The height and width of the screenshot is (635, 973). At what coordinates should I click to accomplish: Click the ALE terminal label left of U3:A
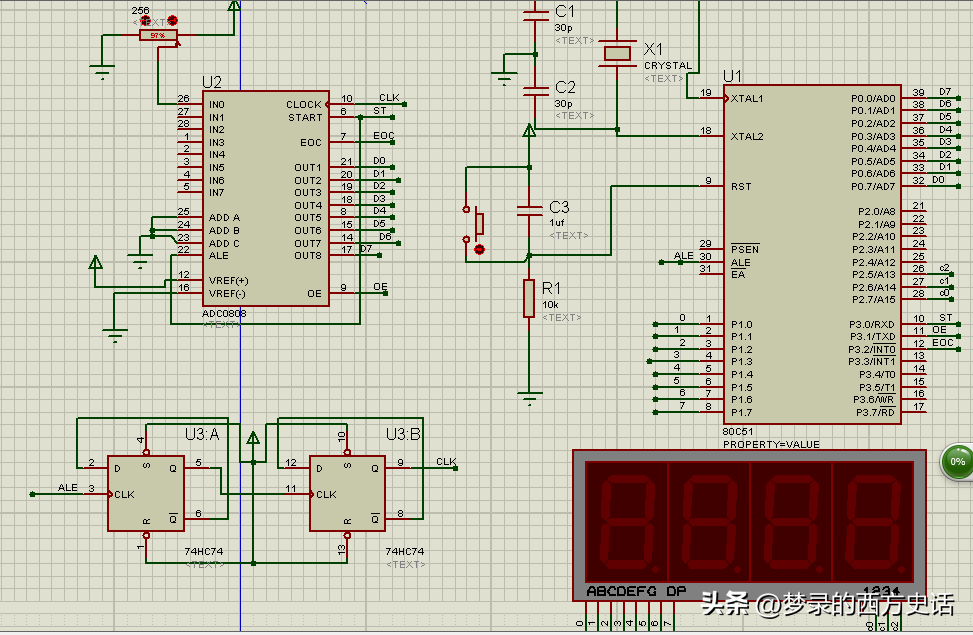click(68, 487)
